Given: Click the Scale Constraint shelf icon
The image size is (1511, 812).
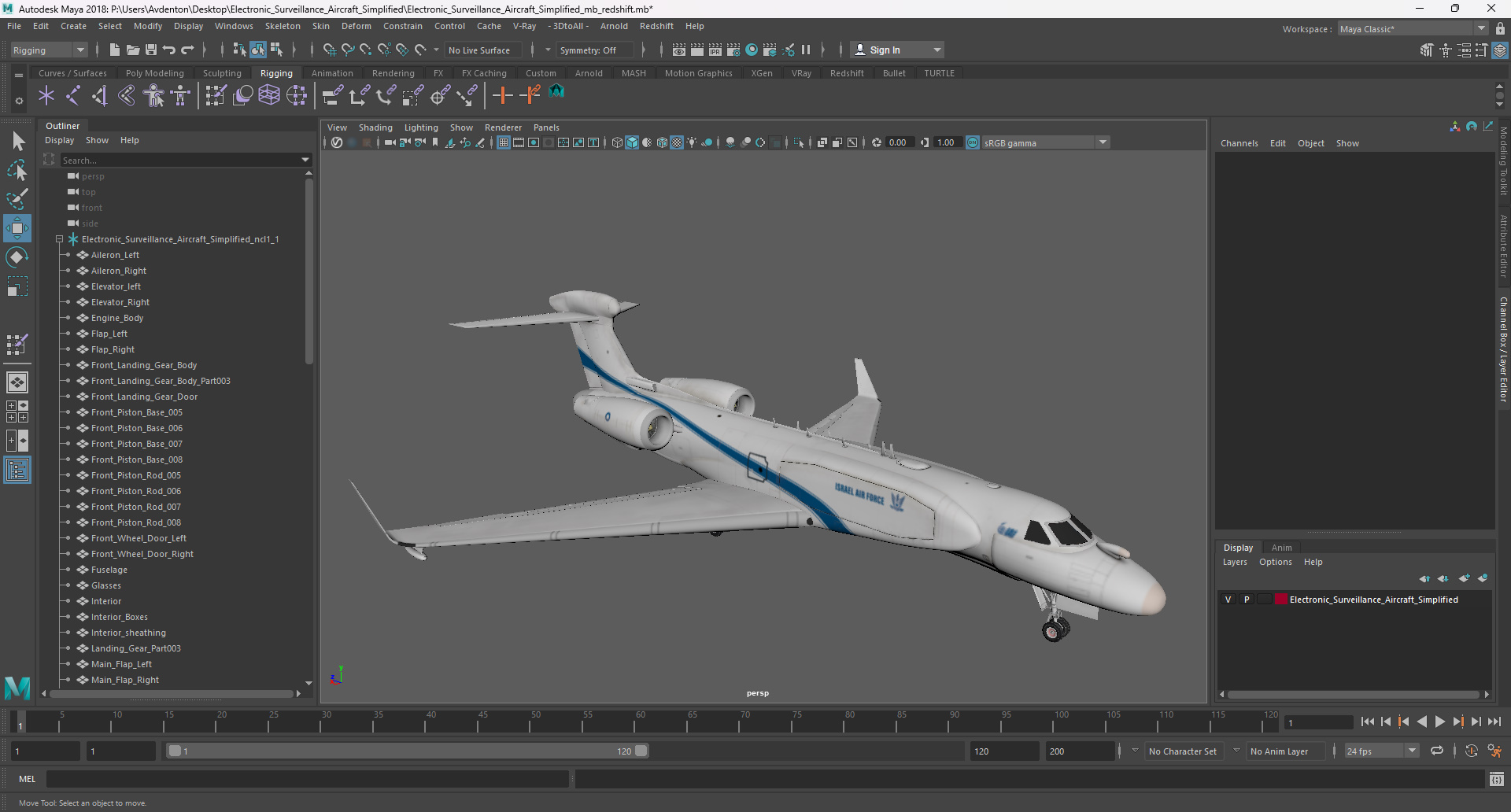Looking at the screenshot, I should point(413,96).
